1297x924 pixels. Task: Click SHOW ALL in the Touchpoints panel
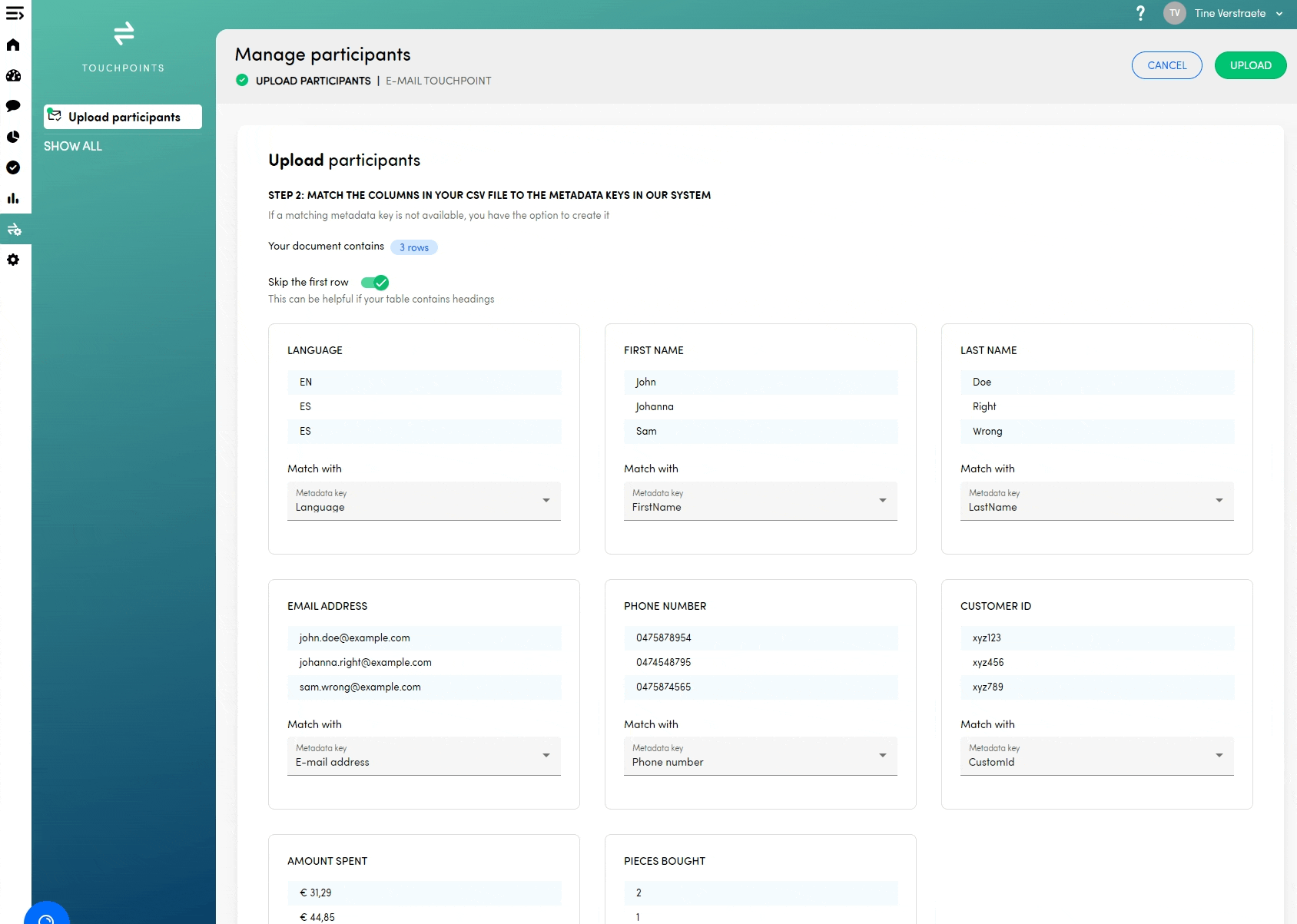pyautogui.click(x=73, y=146)
